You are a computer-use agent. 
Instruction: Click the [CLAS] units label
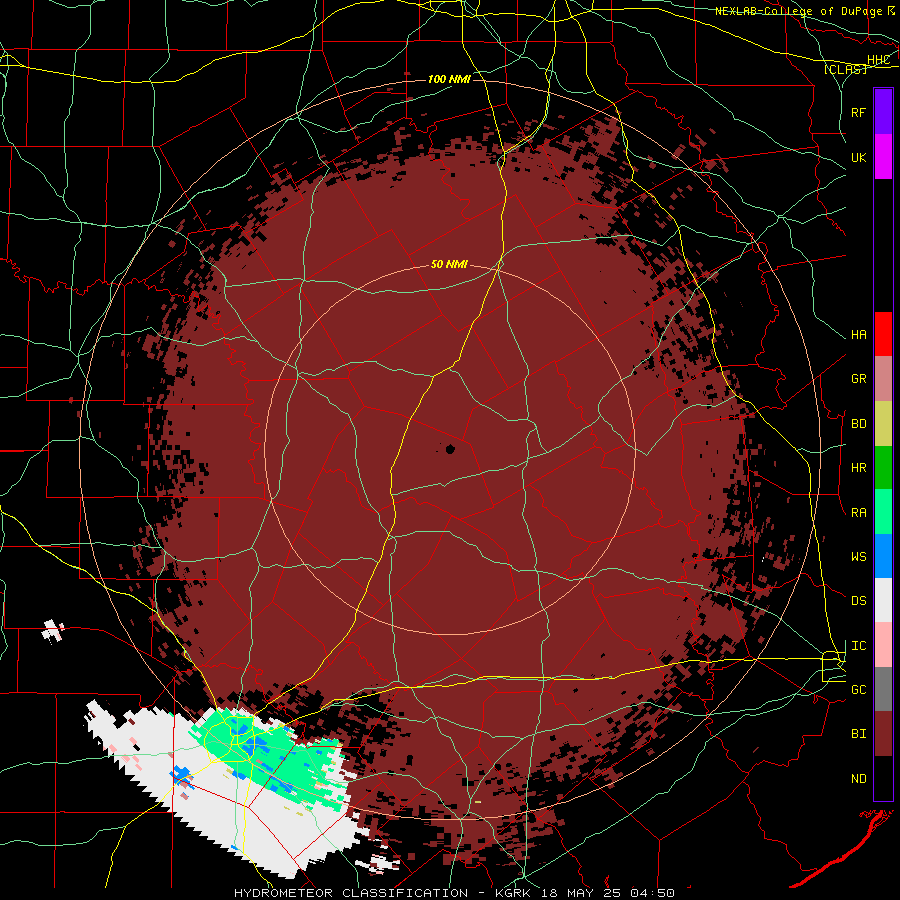point(845,69)
